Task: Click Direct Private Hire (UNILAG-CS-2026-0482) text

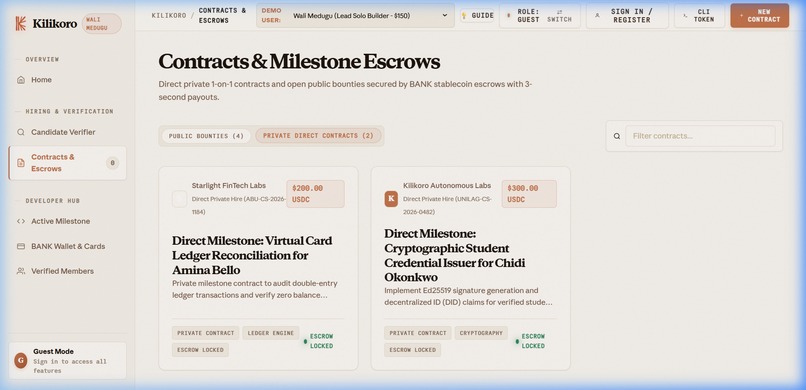Action: (447, 205)
